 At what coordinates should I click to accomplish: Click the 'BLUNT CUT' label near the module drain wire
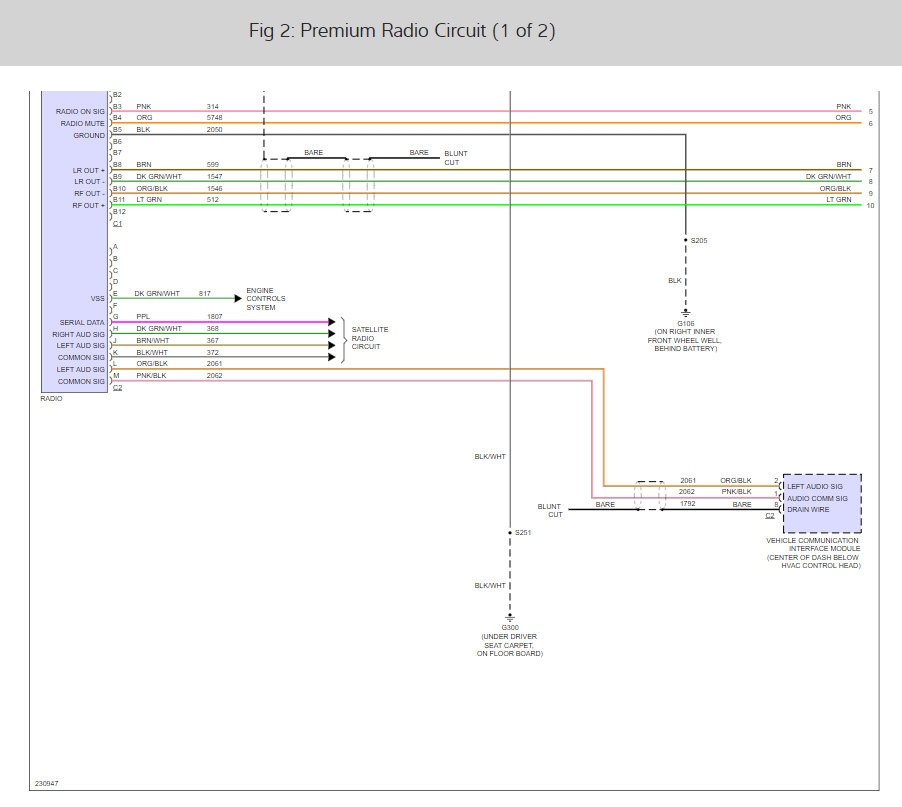(551, 511)
